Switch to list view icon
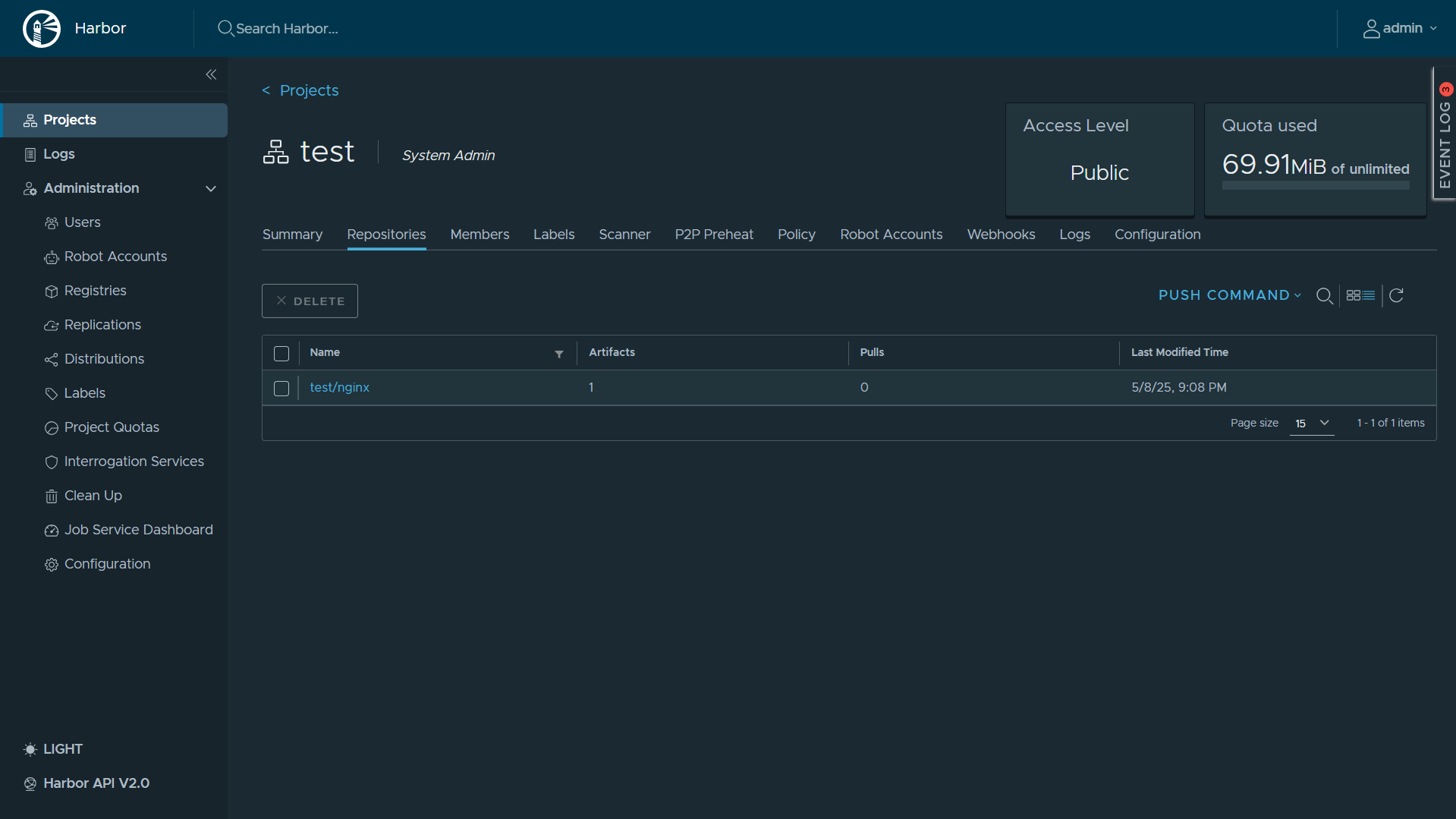 tap(1369, 295)
